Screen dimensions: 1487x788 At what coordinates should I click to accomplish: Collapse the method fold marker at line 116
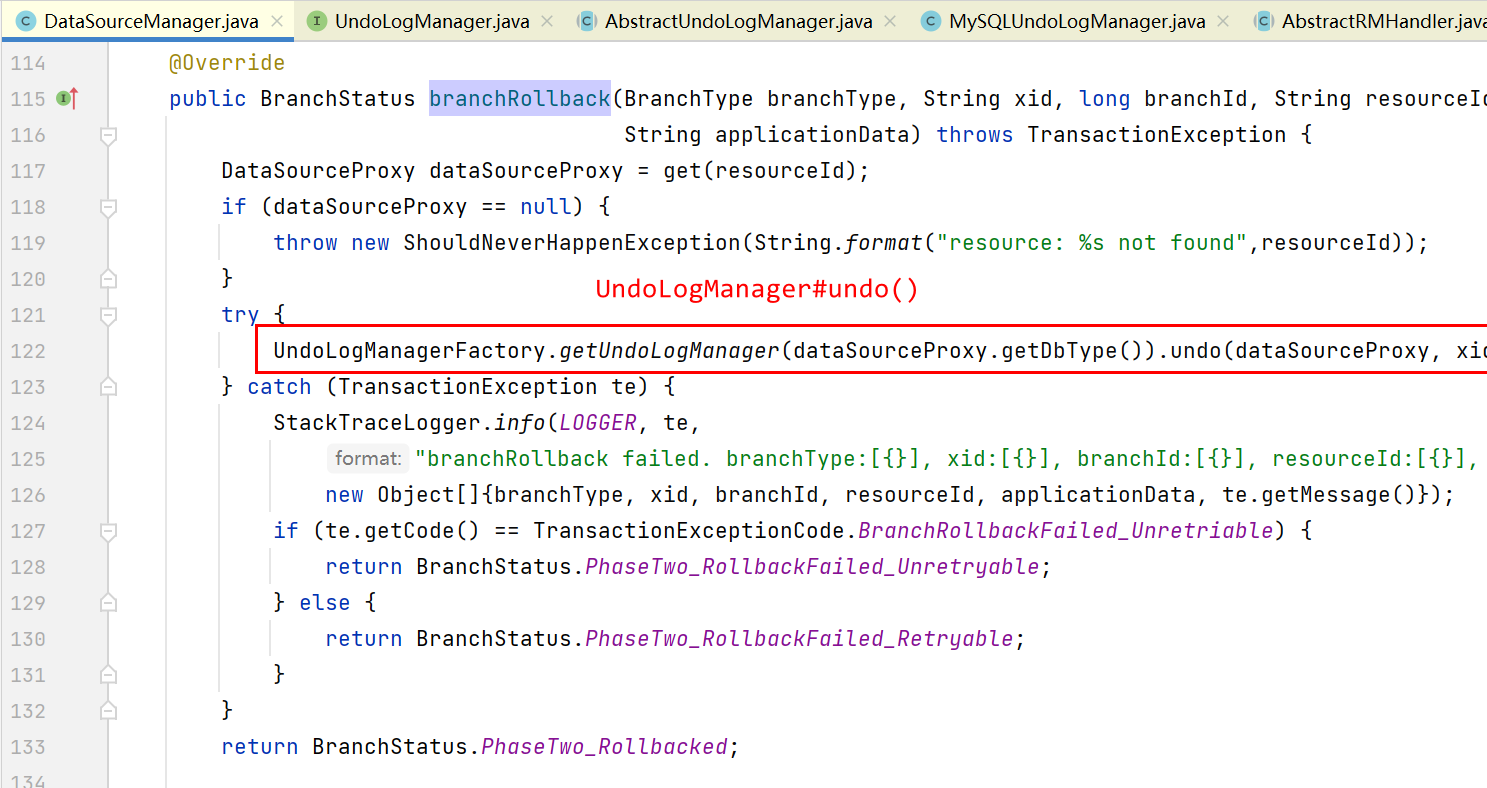(108, 135)
